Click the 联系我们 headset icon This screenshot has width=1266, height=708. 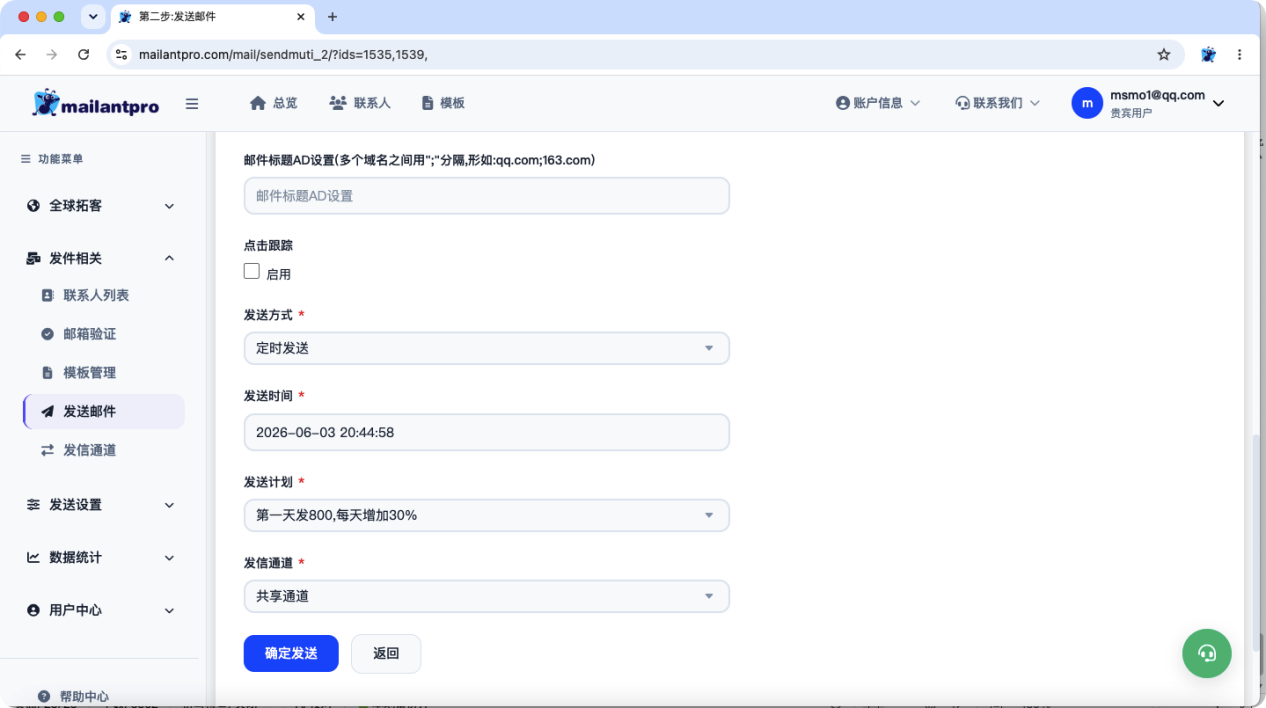pyautogui.click(x=963, y=103)
